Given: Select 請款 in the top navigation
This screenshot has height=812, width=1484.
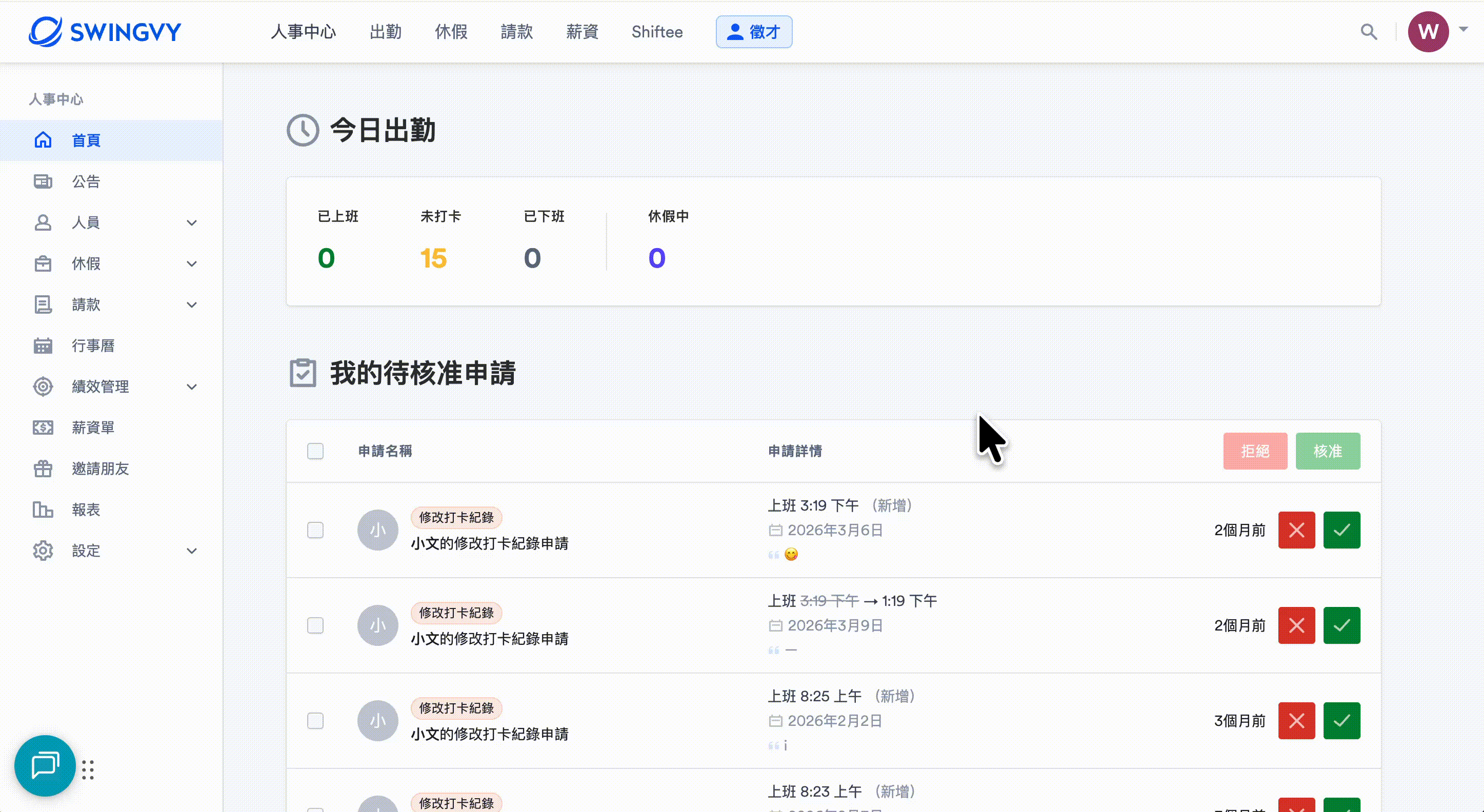Looking at the screenshot, I should pyautogui.click(x=517, y=32).
